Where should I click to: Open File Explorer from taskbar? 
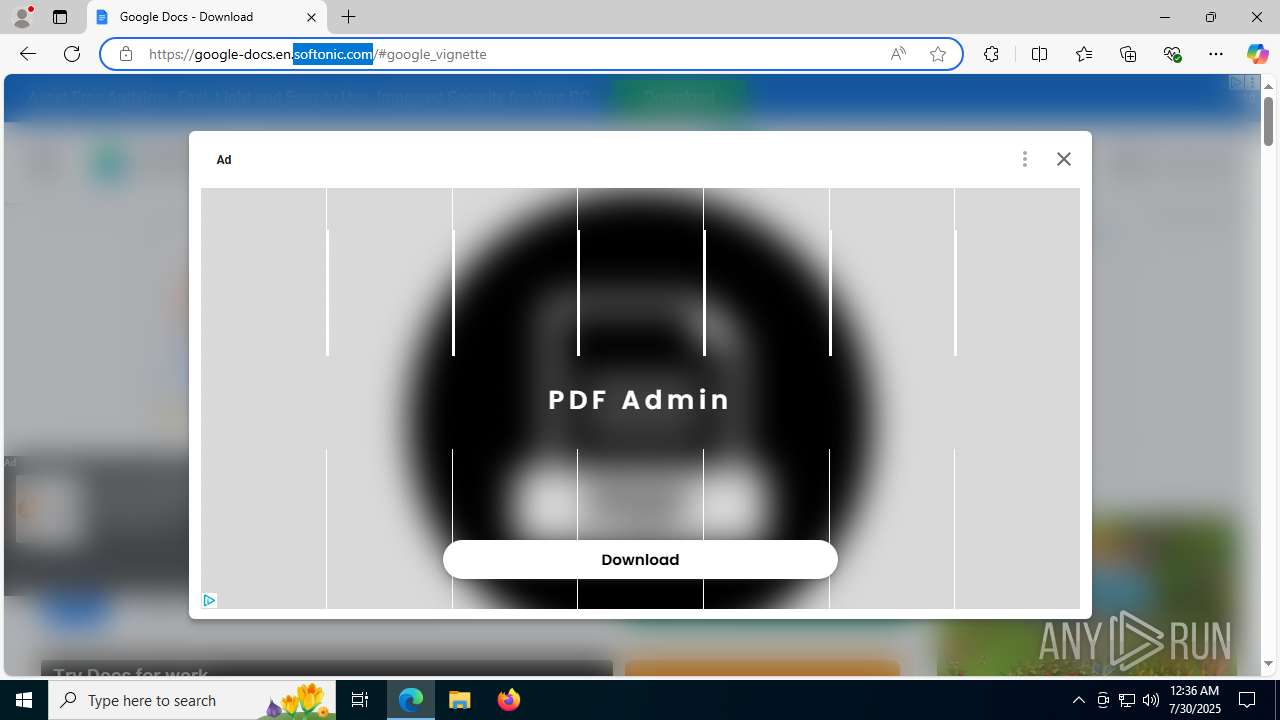click(x=460, y=700)
